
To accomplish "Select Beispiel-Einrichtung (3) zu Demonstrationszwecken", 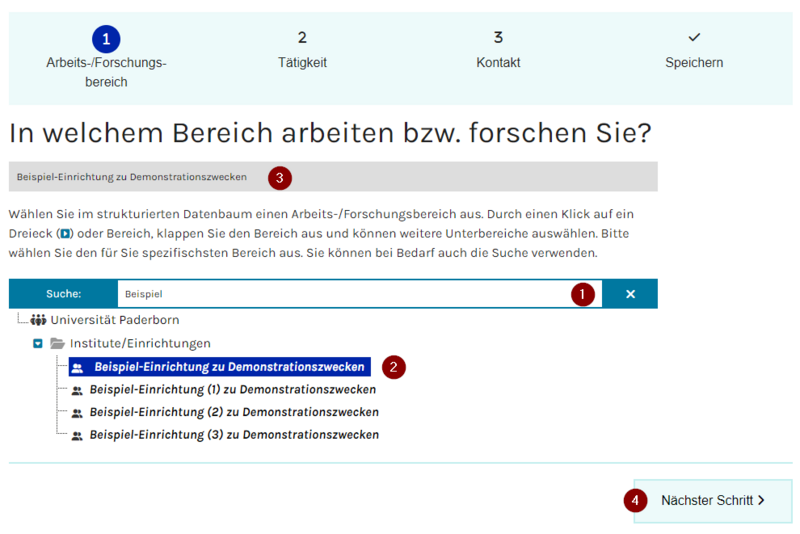I will (x=233, y=435).
